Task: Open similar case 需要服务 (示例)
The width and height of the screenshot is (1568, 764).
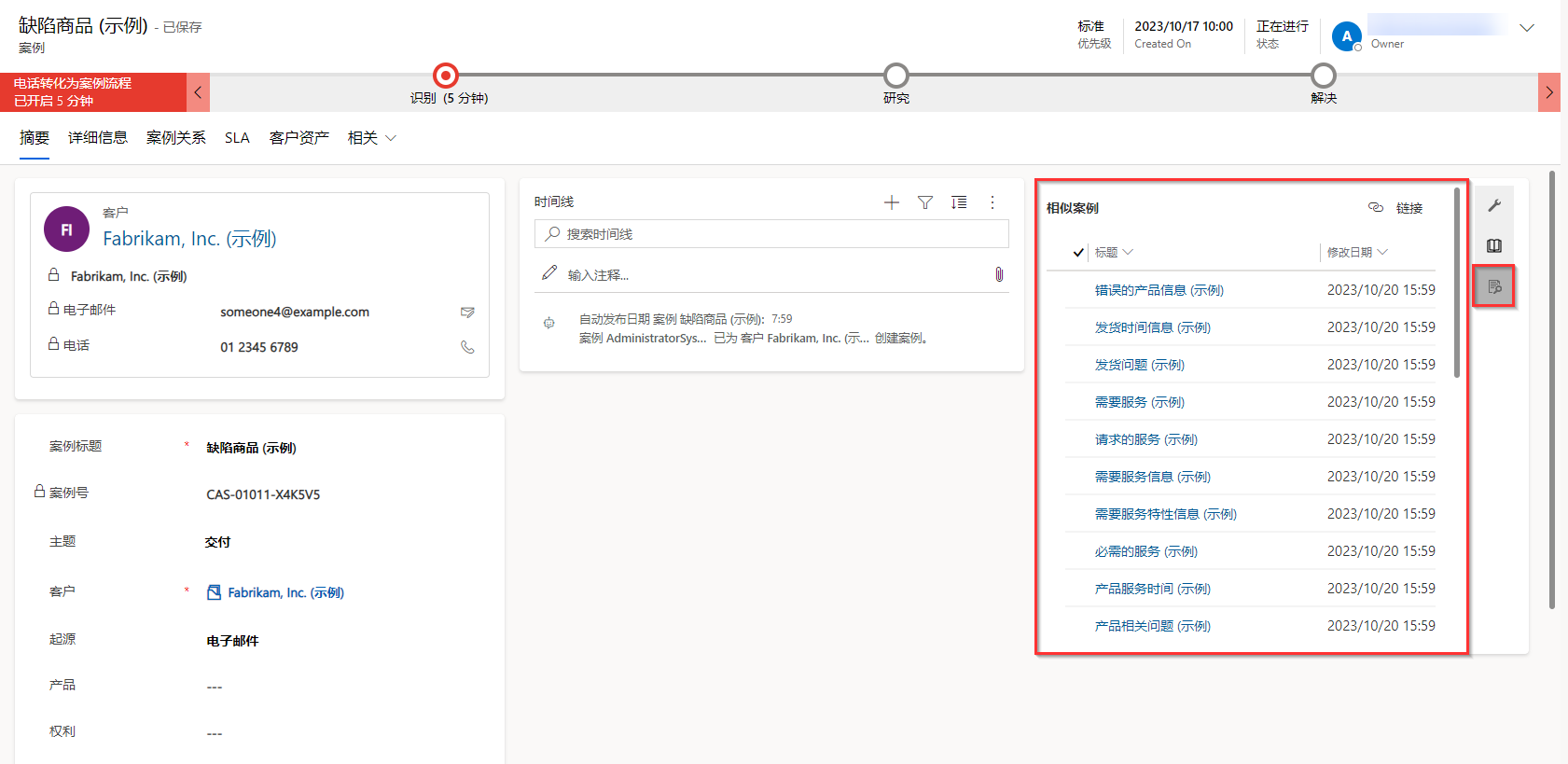Action: point(1140,402)
